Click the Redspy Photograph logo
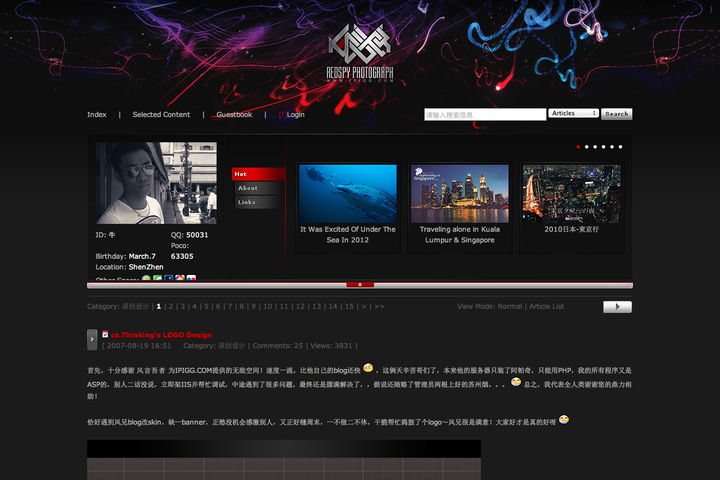 point(360,54)
